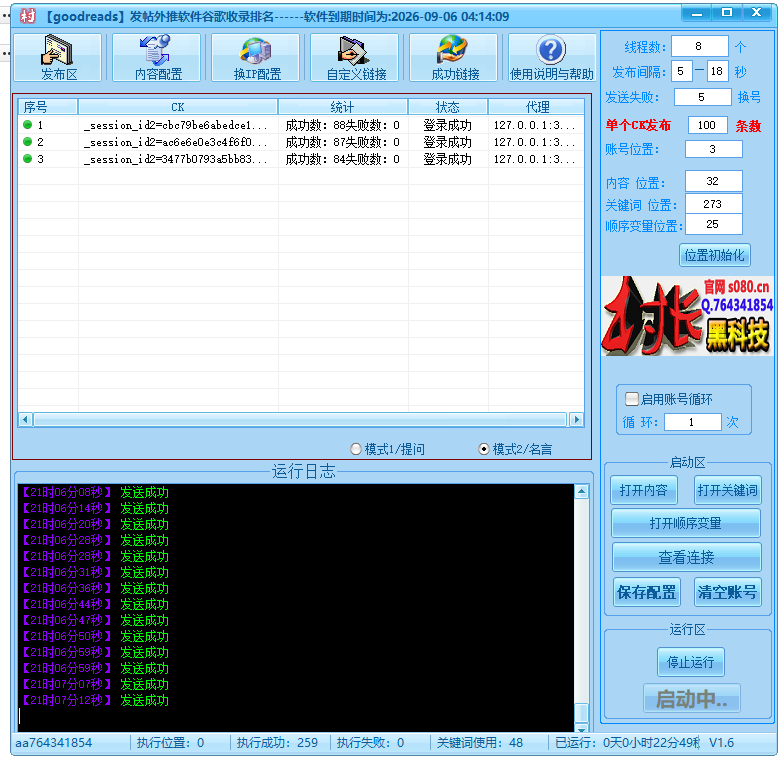Screen dimensions: 779x759
Task: Click the log scrollbar thumb
Action: click(x=581, y=713)
